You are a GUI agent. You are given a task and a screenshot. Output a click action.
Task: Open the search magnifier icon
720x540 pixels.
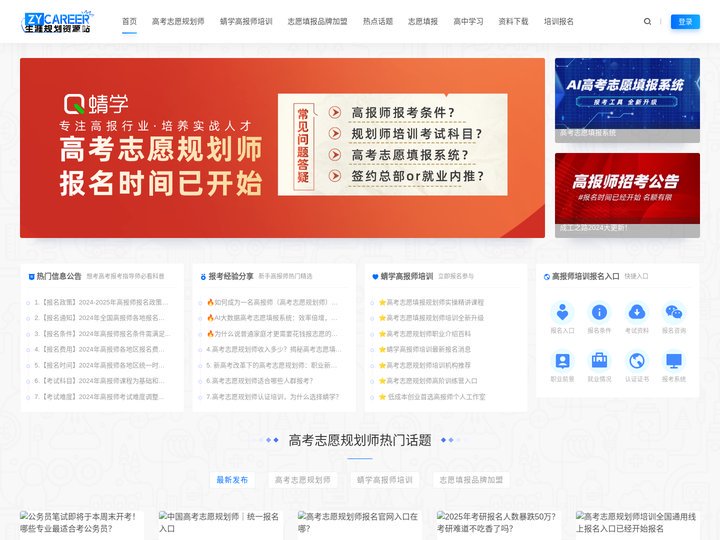coord(647,22)
